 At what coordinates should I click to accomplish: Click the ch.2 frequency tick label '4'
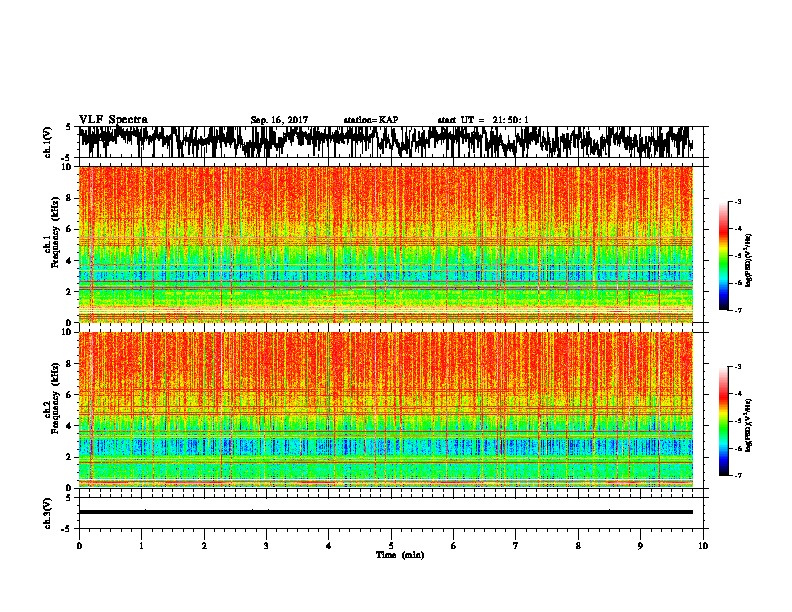pyautogui.click(x=71, y=426)
